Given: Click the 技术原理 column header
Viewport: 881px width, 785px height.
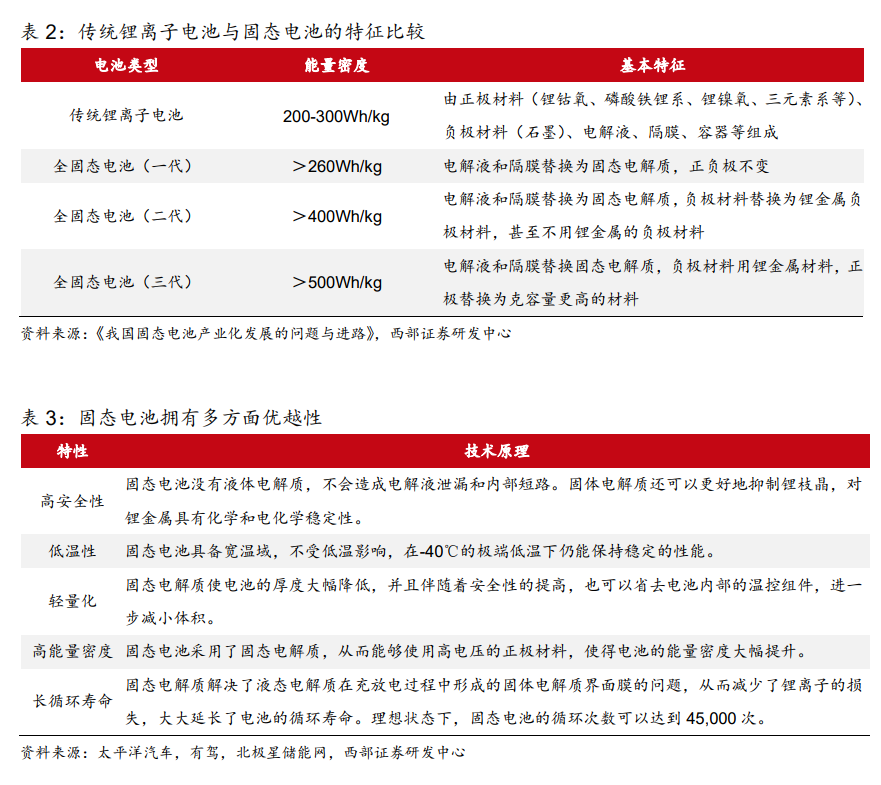Looking at the screenshot, I should coord(496,451).
